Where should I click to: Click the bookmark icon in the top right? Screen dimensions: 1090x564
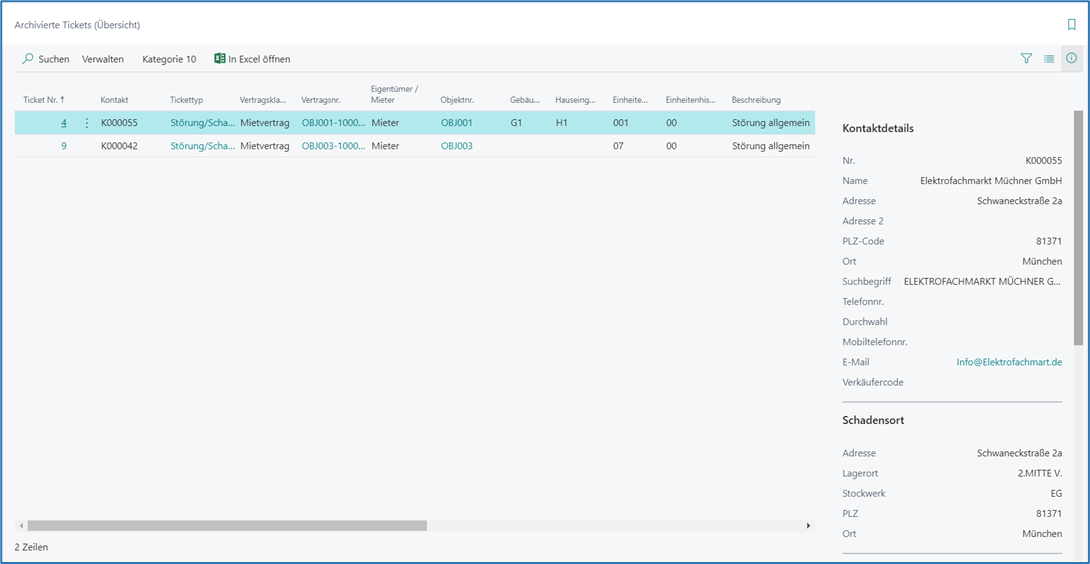(1072, 24)
